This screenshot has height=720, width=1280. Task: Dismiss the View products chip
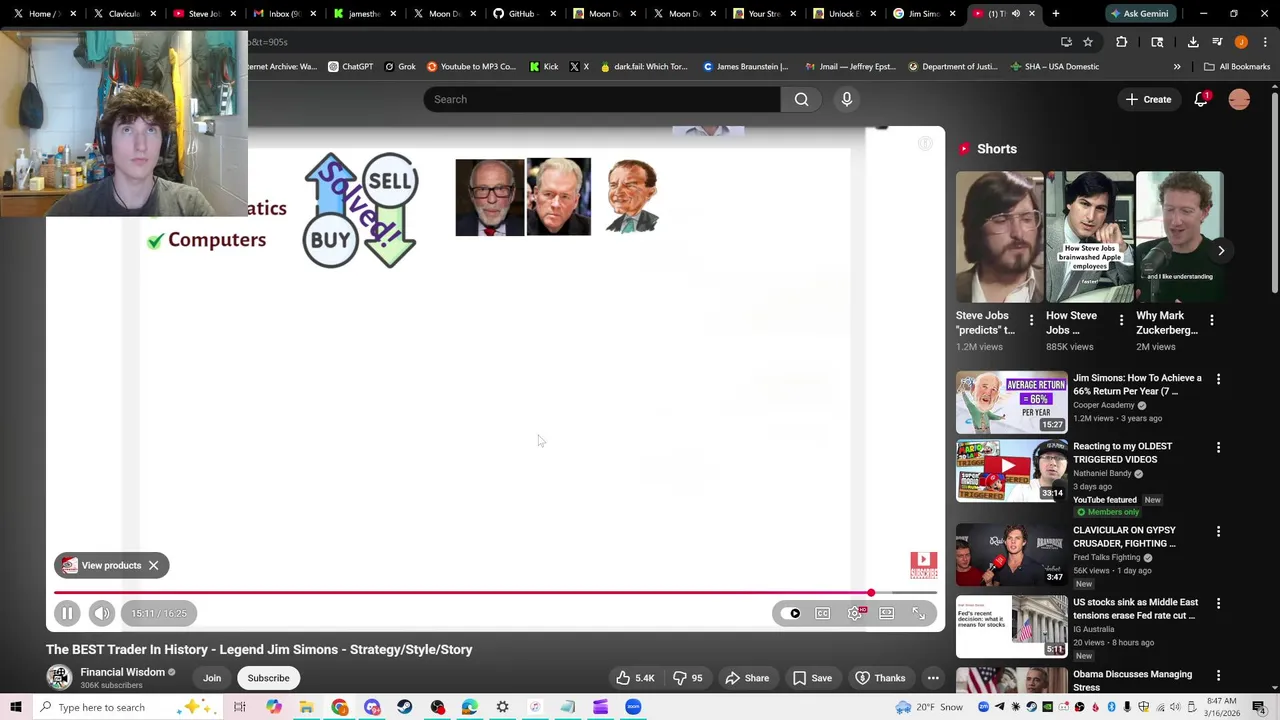[153, 565]
